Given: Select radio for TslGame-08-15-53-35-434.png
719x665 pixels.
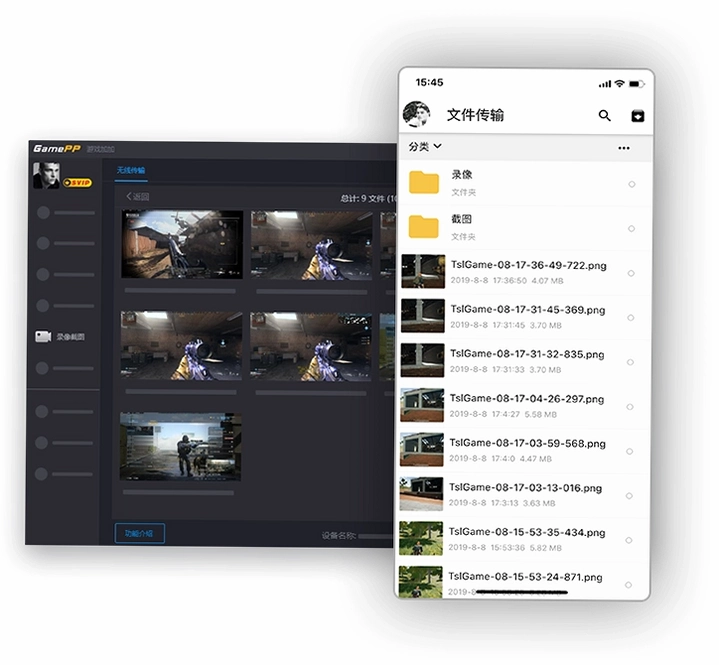Looking at the screenshot, I should (629, 540).
